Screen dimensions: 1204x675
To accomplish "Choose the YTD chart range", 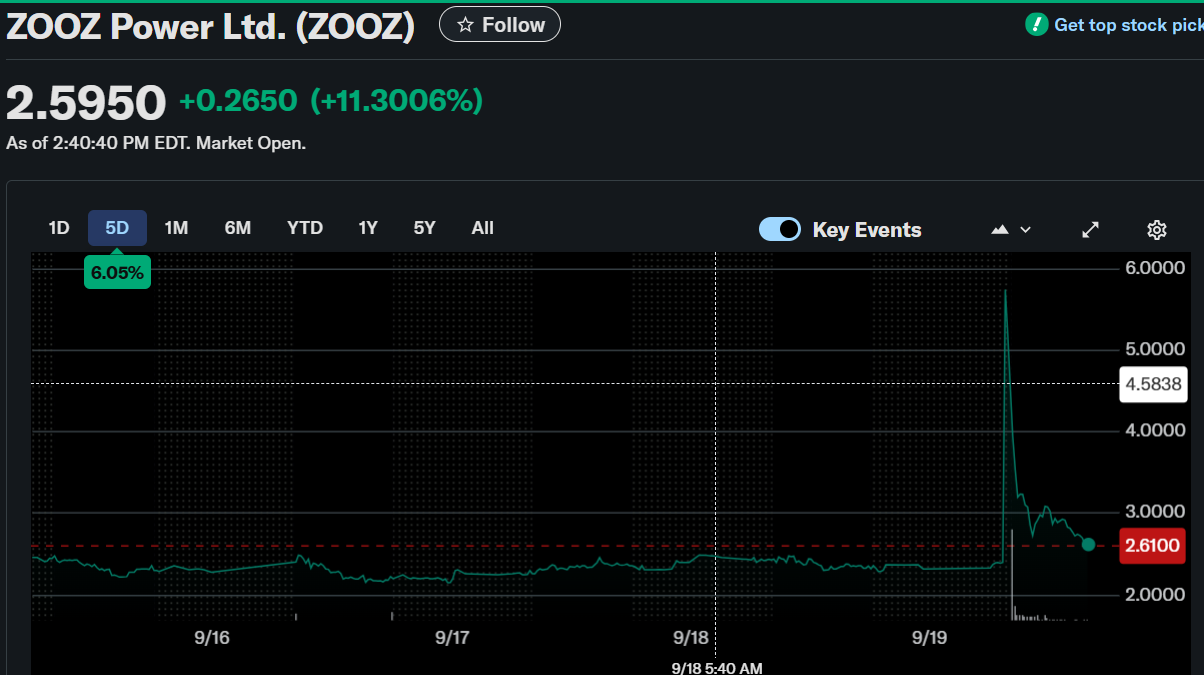I will (x=305, y=228).
